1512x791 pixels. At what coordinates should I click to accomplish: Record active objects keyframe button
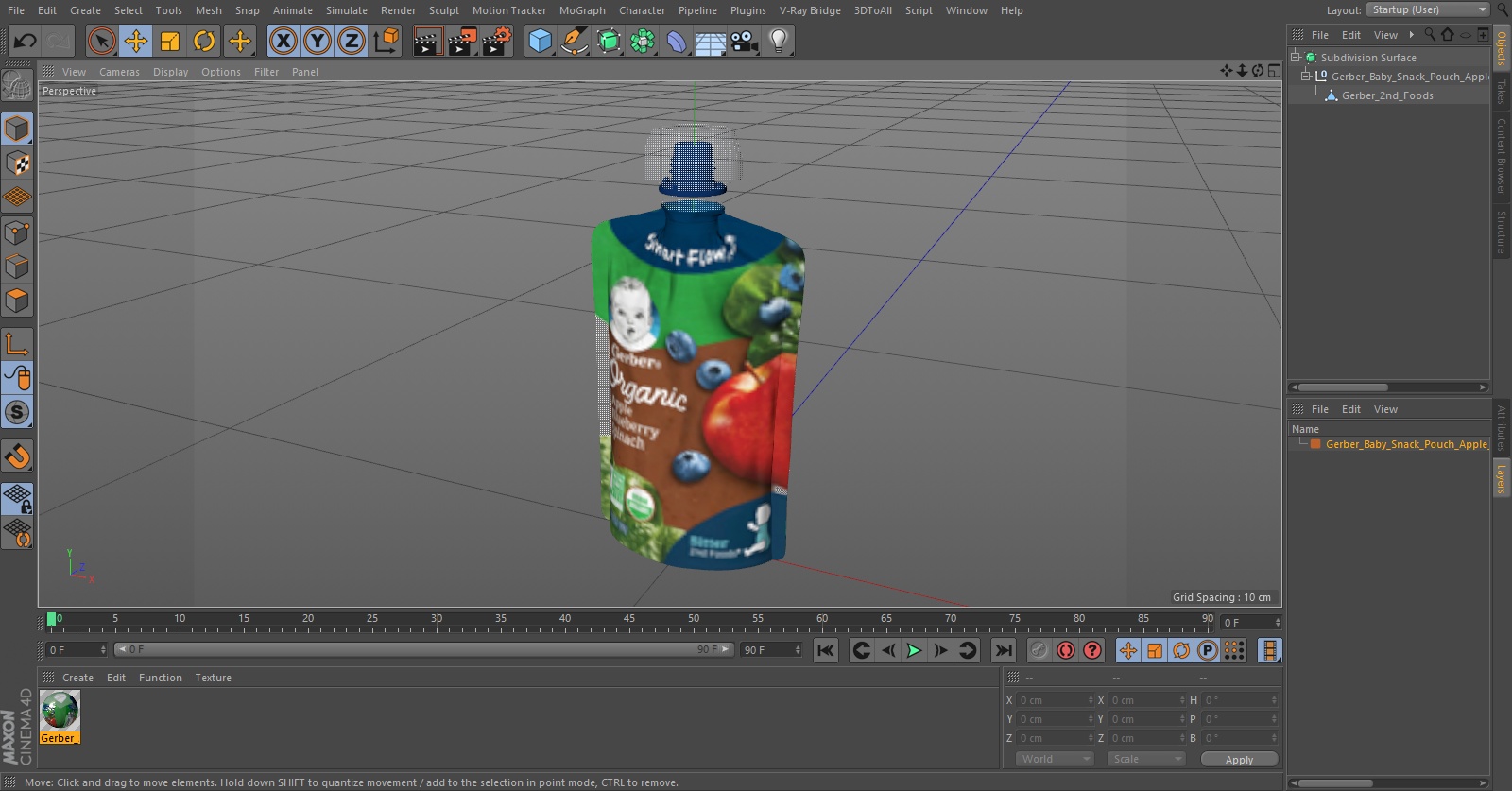(x=1039, y=650)
